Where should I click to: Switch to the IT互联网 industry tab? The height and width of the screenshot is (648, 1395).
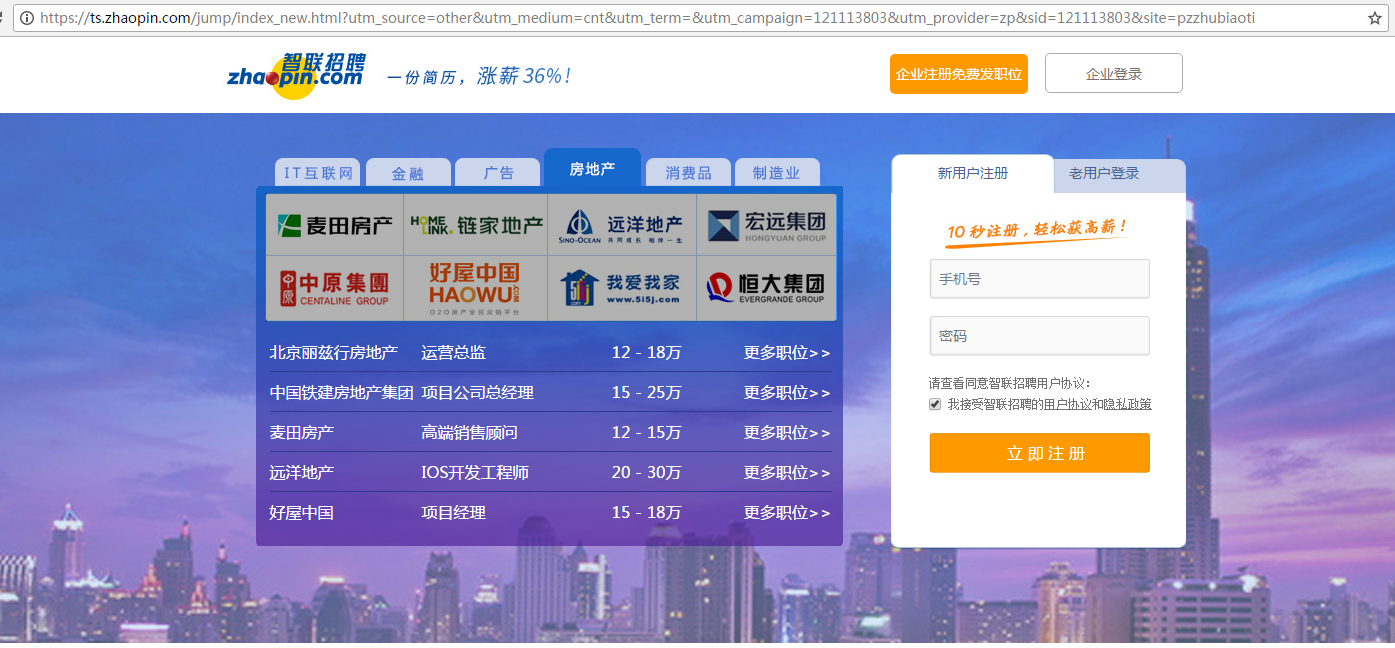click(319, 173)
